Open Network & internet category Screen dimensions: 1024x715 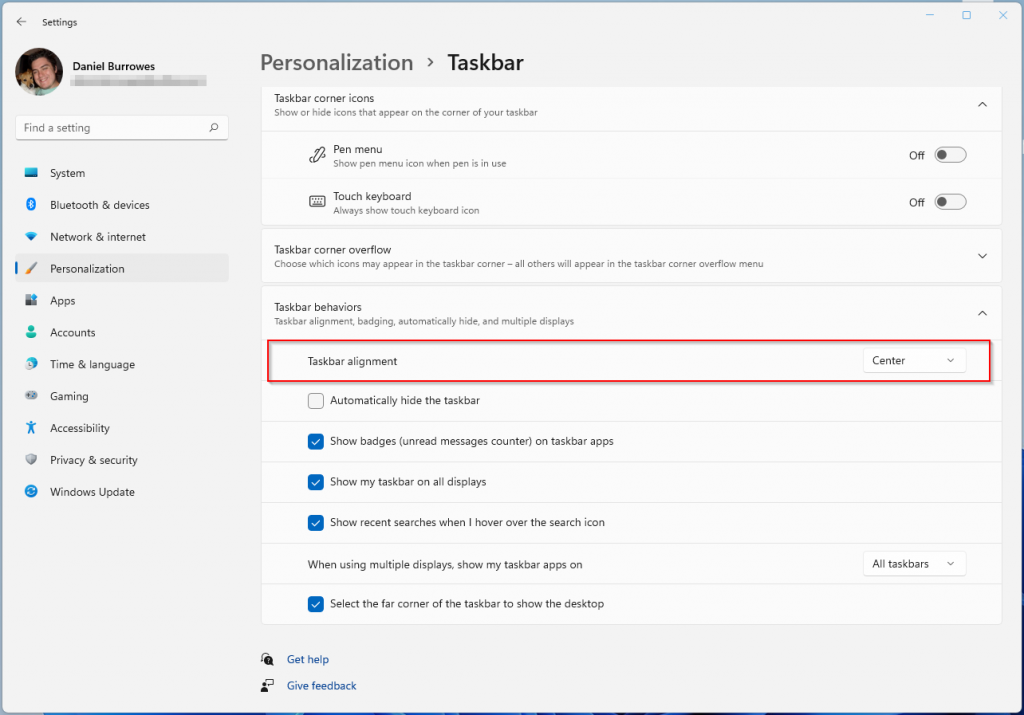(x=122, y=237)
